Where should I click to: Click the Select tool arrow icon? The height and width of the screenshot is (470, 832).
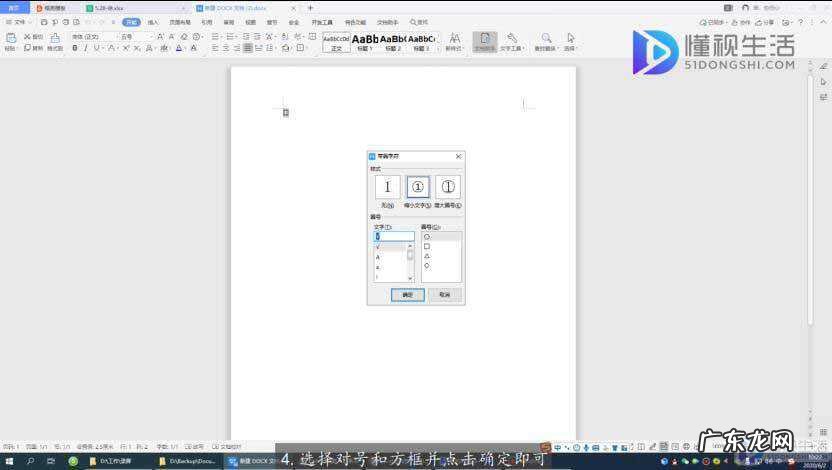(x=570, y=40)
